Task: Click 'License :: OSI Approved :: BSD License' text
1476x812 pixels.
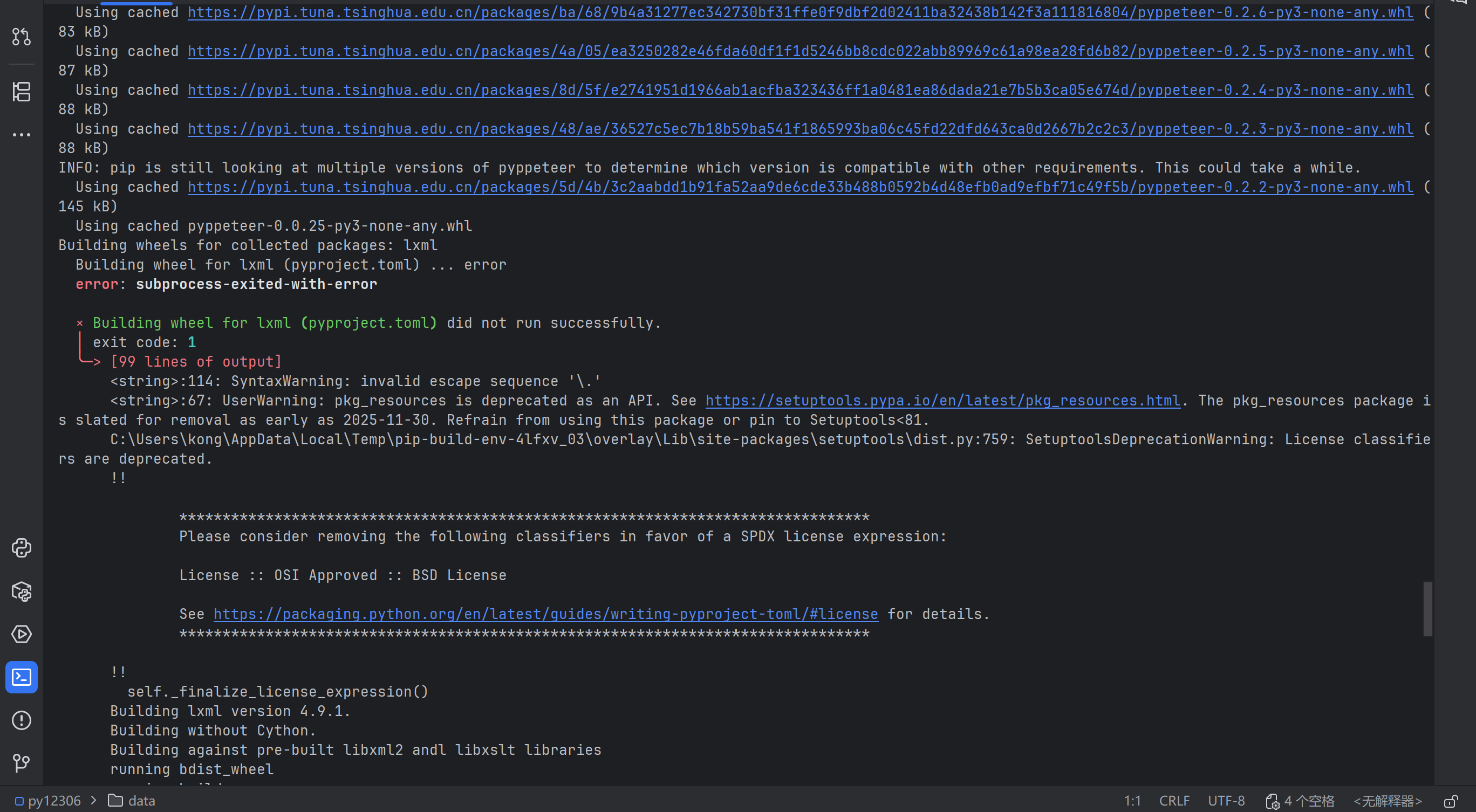Action: coord(343,575)
